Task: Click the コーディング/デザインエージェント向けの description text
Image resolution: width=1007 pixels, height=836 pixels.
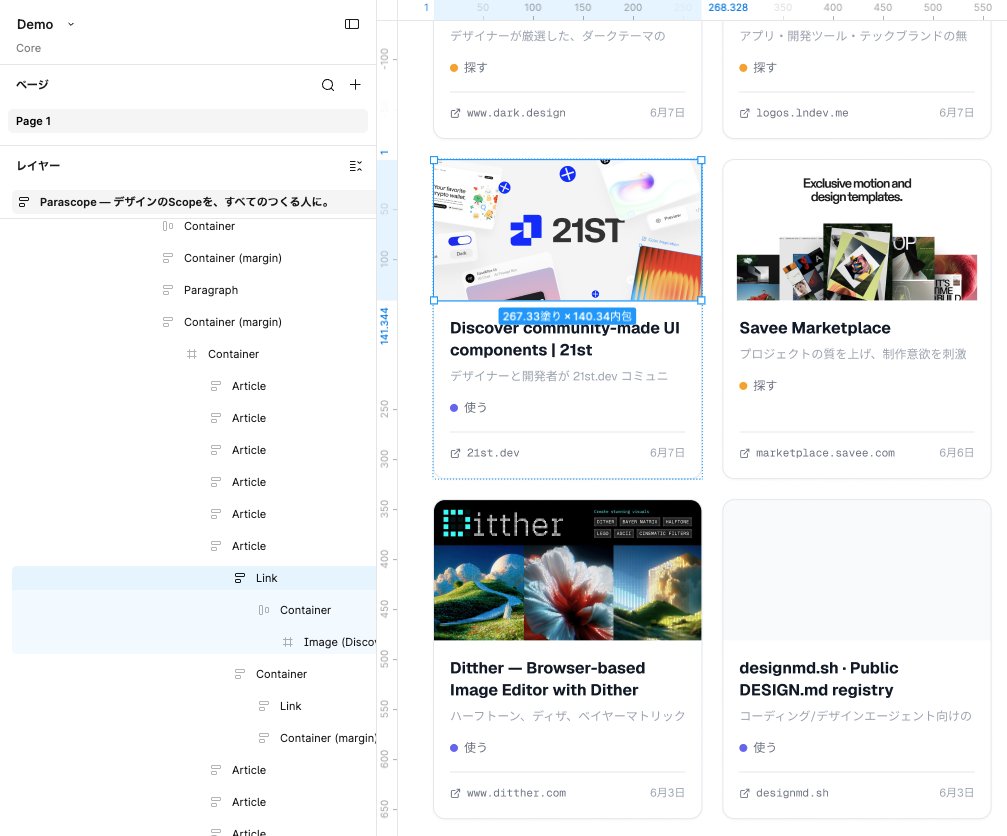Action: (x=855, y=716)
